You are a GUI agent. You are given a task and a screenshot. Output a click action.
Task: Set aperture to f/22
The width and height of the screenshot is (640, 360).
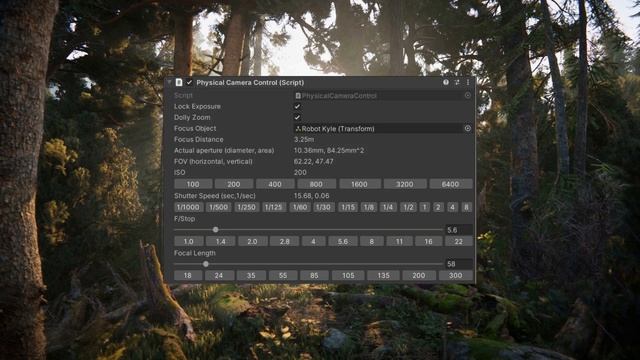coord(459,242)
